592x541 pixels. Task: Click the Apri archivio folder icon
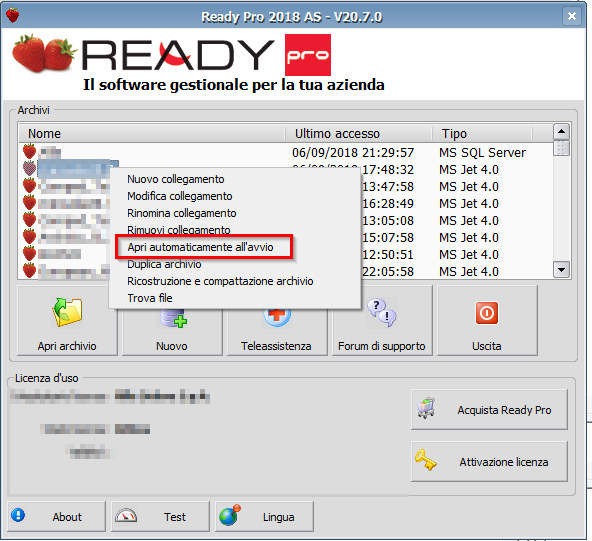67,312
